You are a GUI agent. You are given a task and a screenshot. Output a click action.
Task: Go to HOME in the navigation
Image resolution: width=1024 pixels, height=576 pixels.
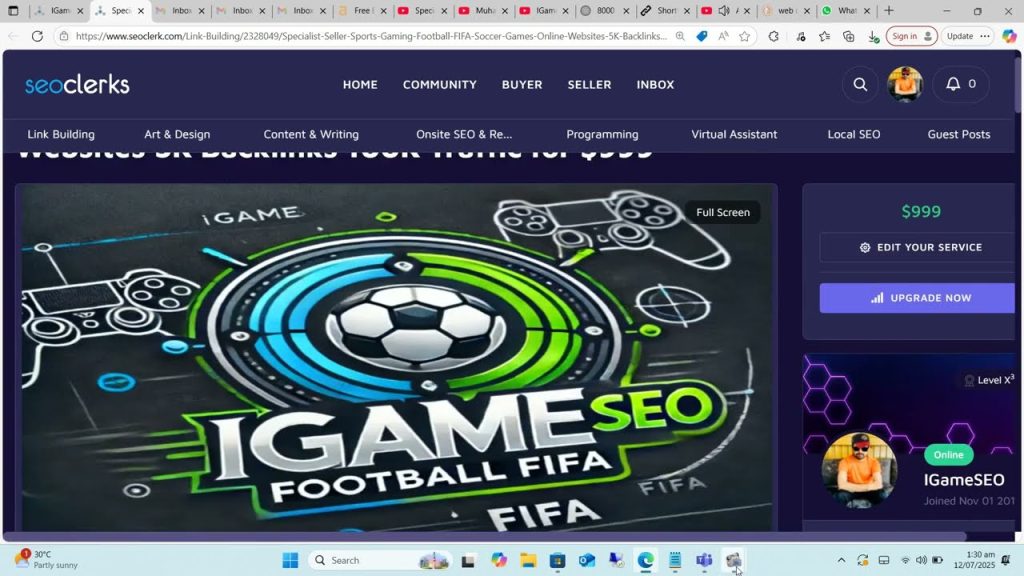click(360, 84)
